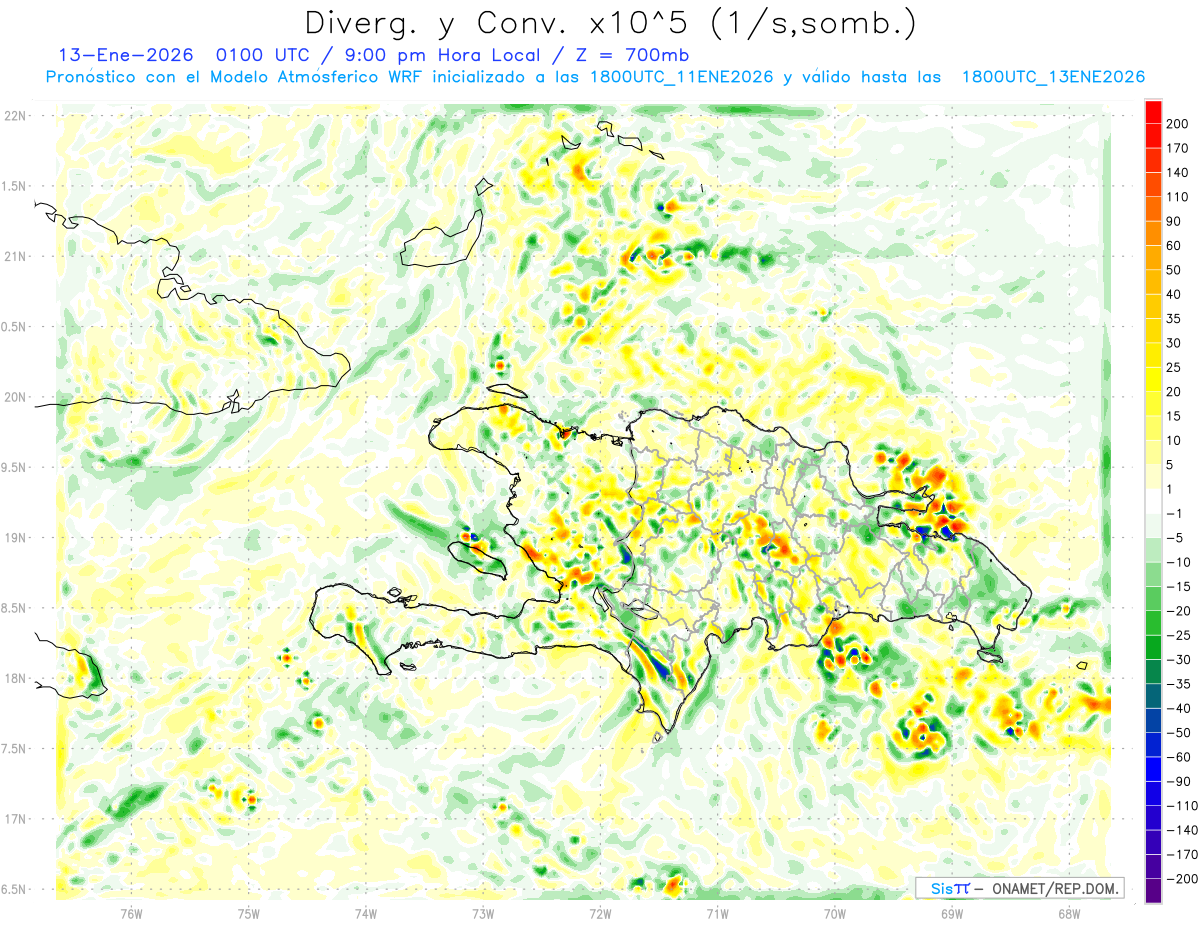The height and width of the screenshot is (927, 1200).
Task: Click the 17N latitude label
Action: coord(14,818)
